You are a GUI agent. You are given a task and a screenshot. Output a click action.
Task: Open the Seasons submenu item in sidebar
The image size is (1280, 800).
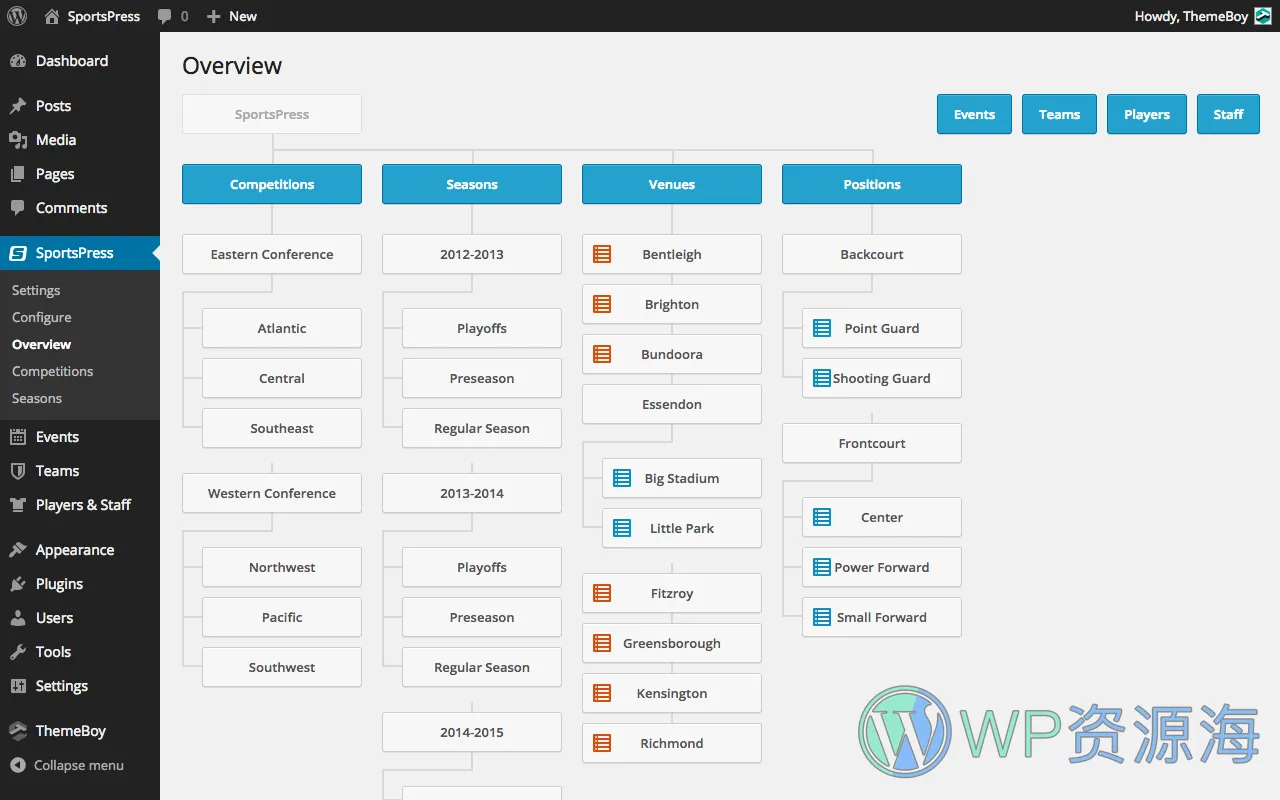(37, 398)
